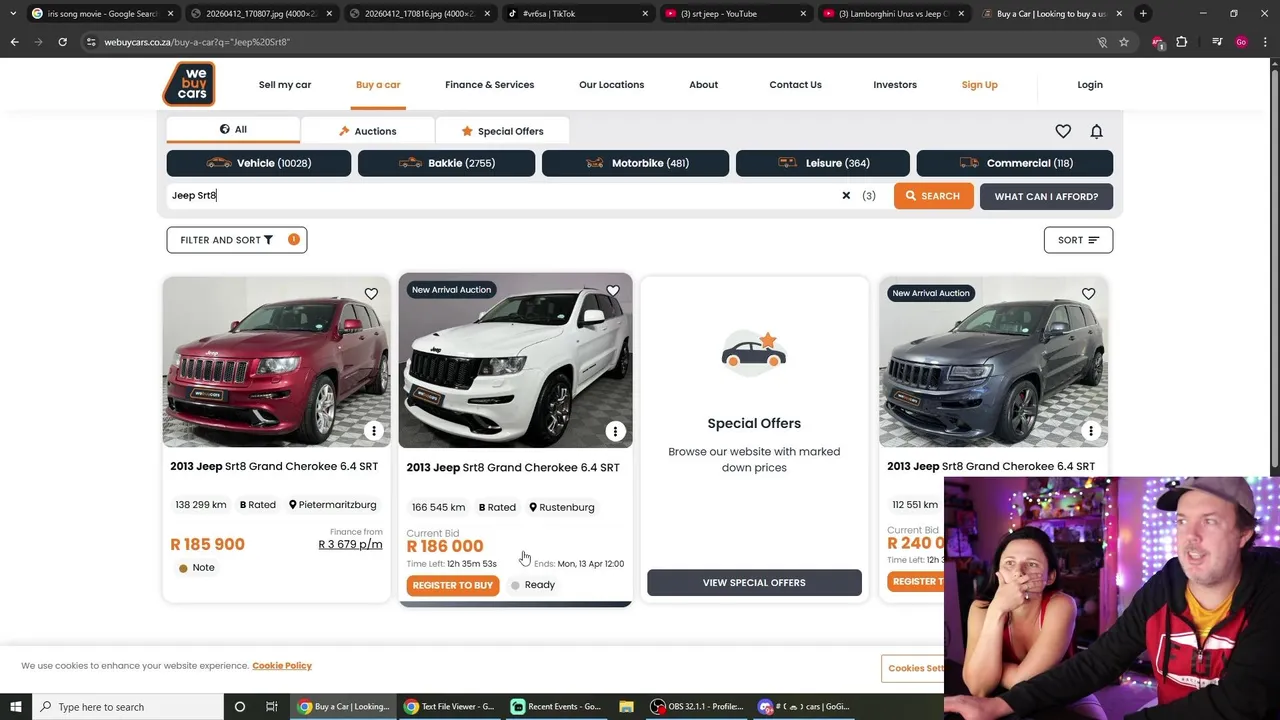The height and width of the screenshot is (720, 1280).
Task: Open a new browser tab with plus
Action: pyautogui.click(x=1143, y=14)
